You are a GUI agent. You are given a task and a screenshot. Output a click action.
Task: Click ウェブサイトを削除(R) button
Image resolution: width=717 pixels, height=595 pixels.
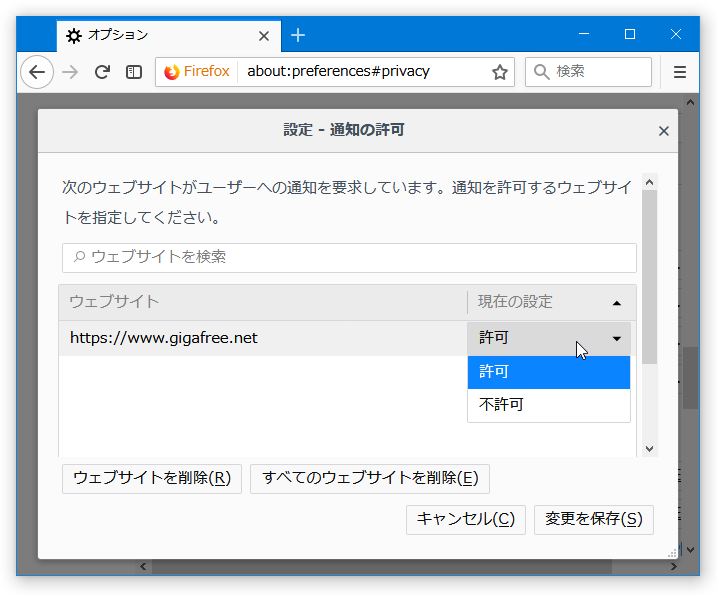(152, 479)
